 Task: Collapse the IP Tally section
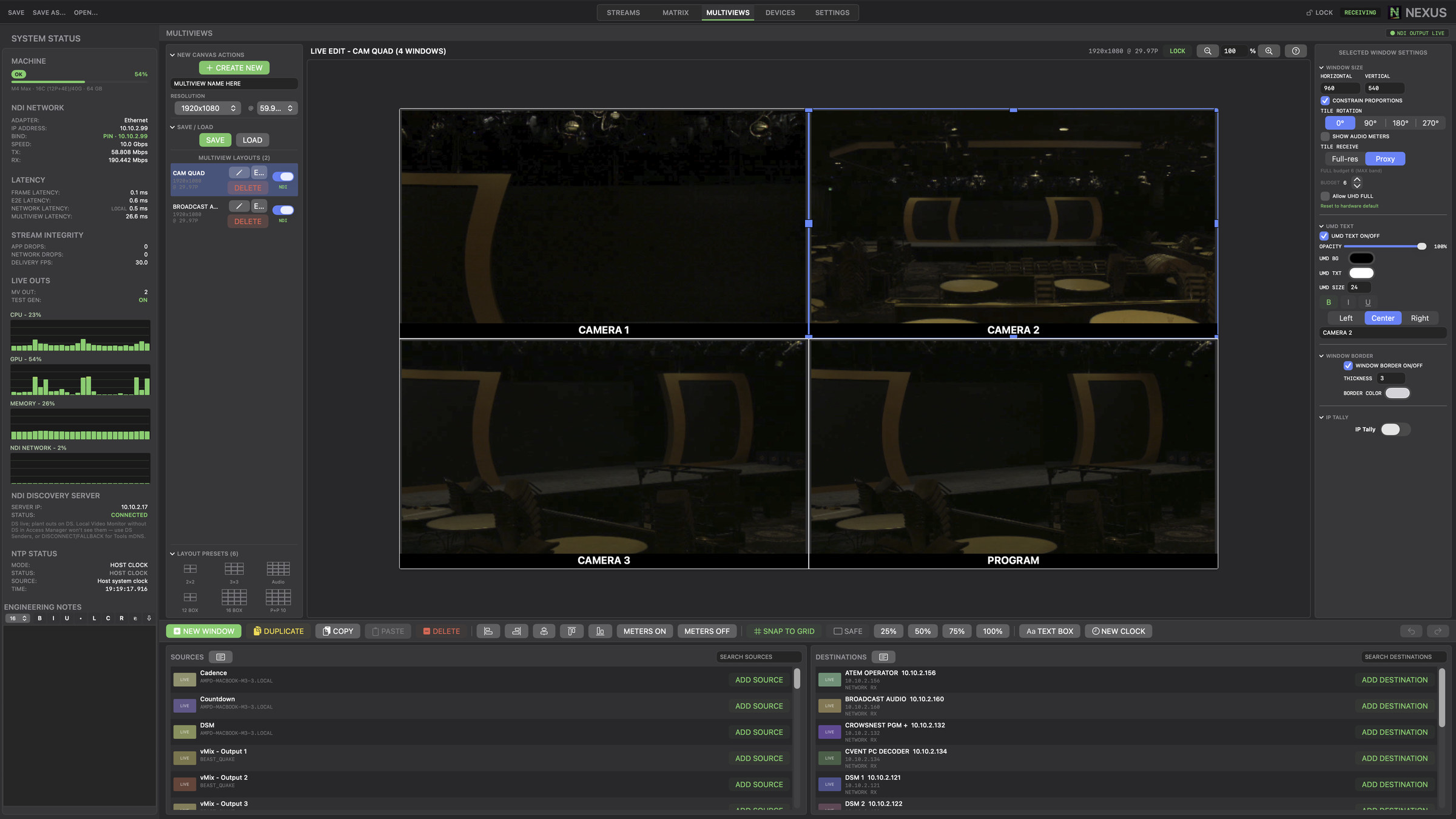pyautogui.click(x=1321, y=417)
